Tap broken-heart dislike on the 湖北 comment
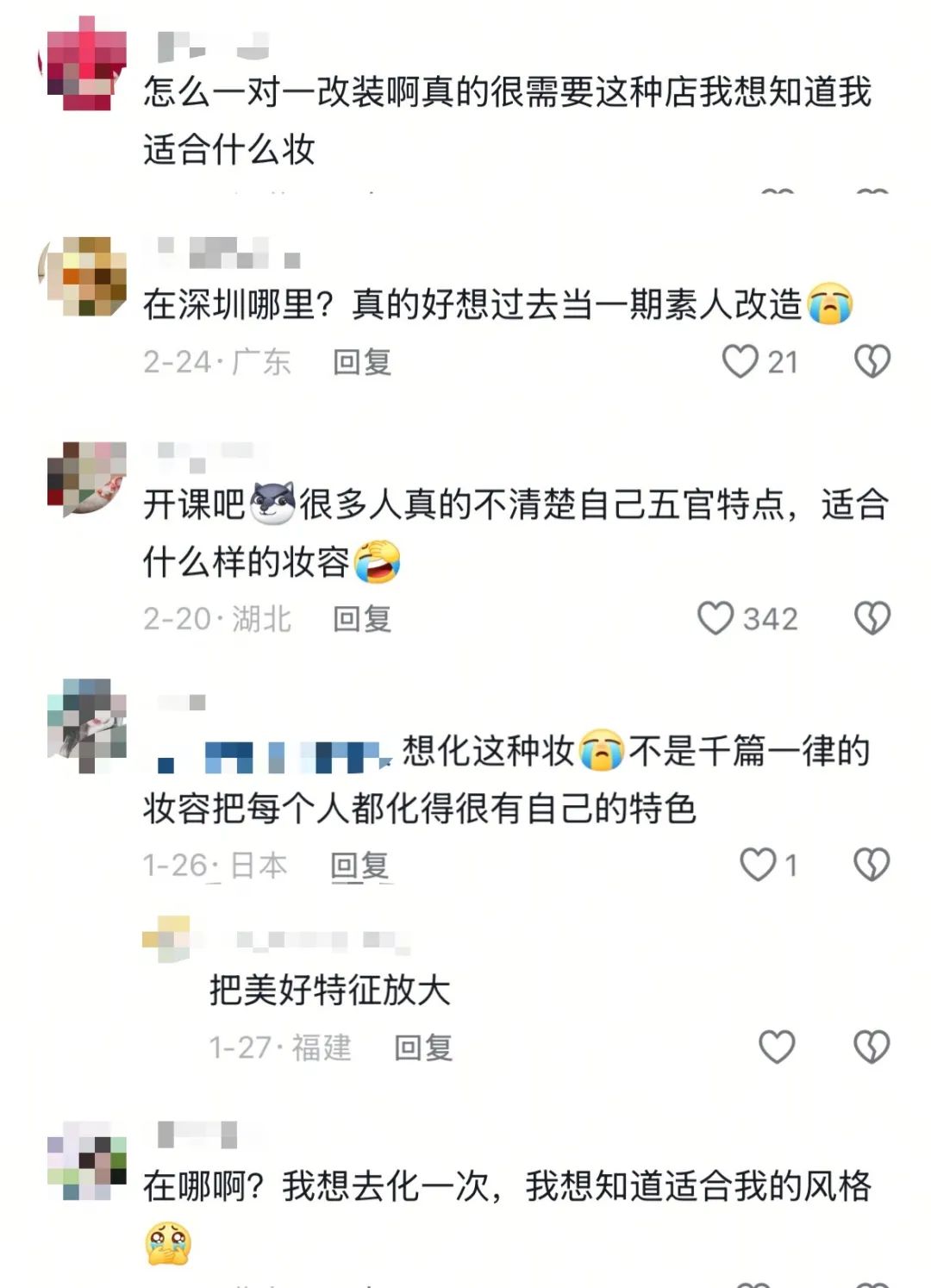 (872, 618)
